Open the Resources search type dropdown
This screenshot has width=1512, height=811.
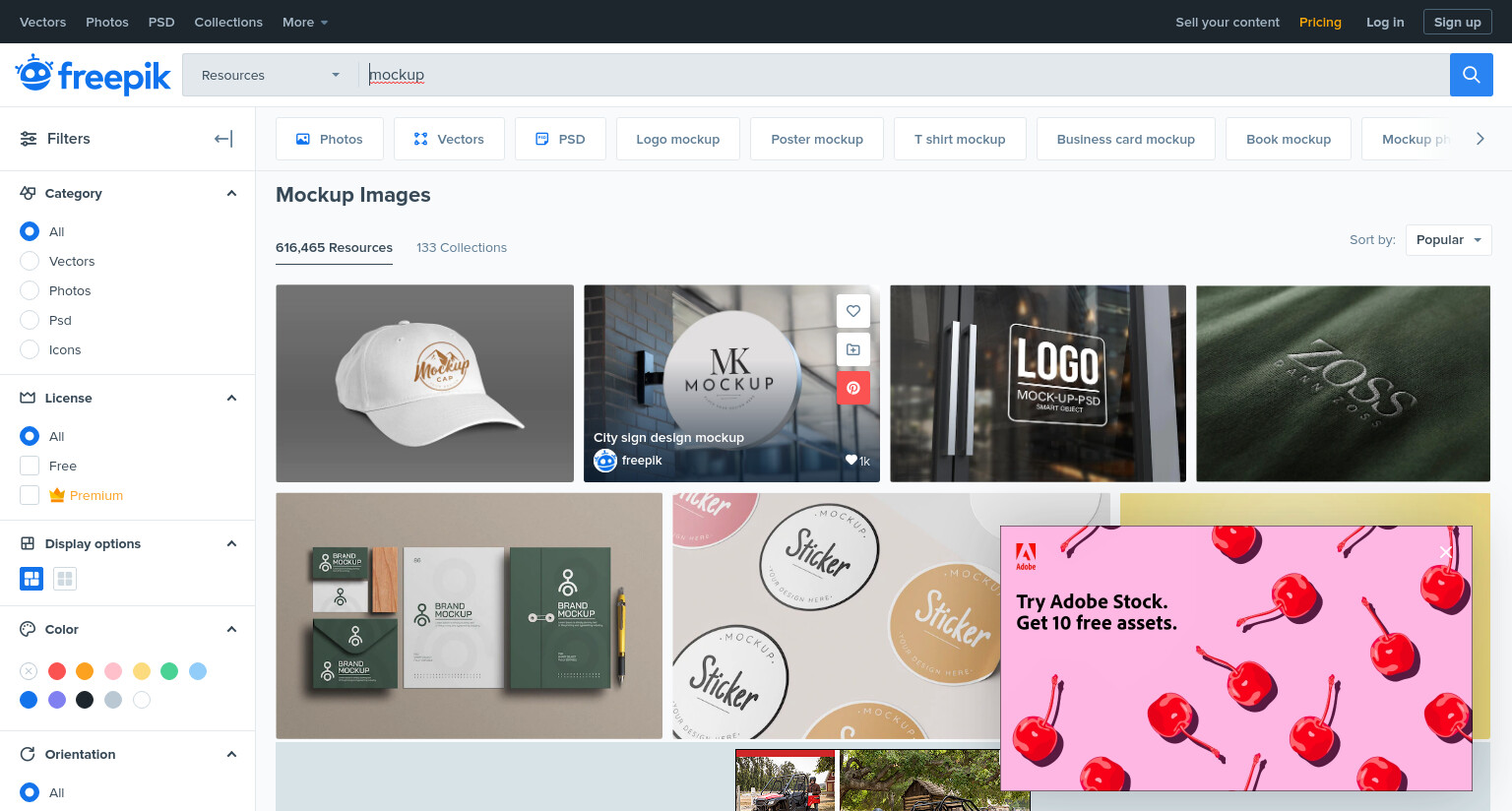pyautogui.click(x=271, y=75)
